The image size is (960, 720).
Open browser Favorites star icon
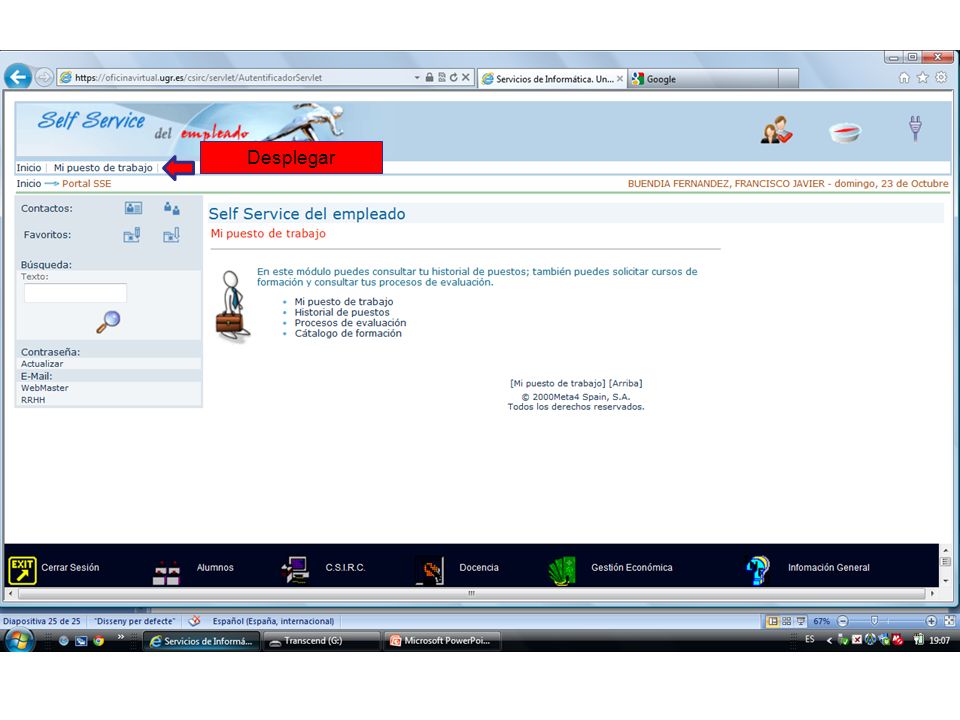923,78
